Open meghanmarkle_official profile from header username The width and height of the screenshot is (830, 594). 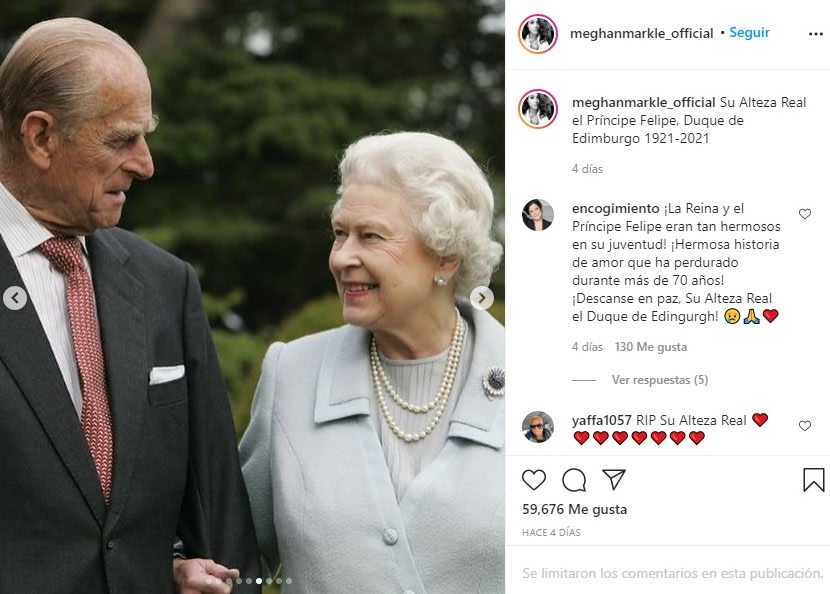pyautogui.click(x=642, y=33)
